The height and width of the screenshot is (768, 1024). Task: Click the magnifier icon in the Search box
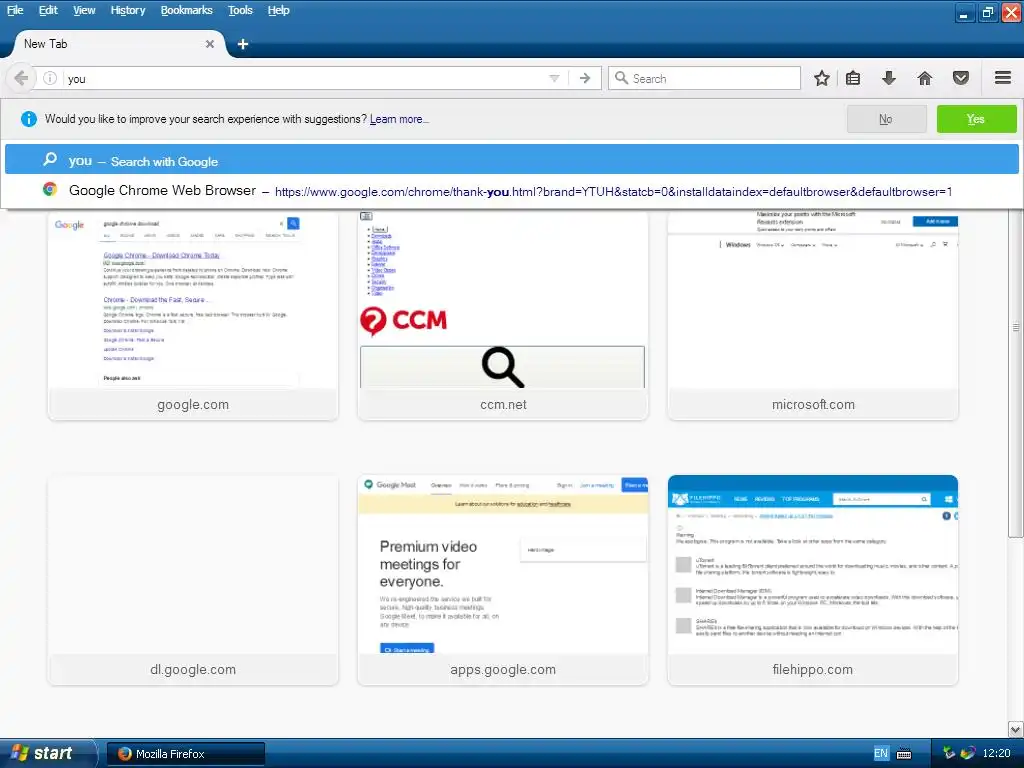click(x=621, y=78)
